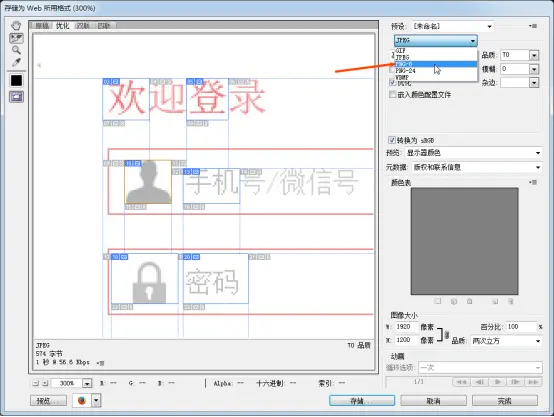Choose JPEG from the format list
This screenshot has height=417, width=554.
(436, 57)
